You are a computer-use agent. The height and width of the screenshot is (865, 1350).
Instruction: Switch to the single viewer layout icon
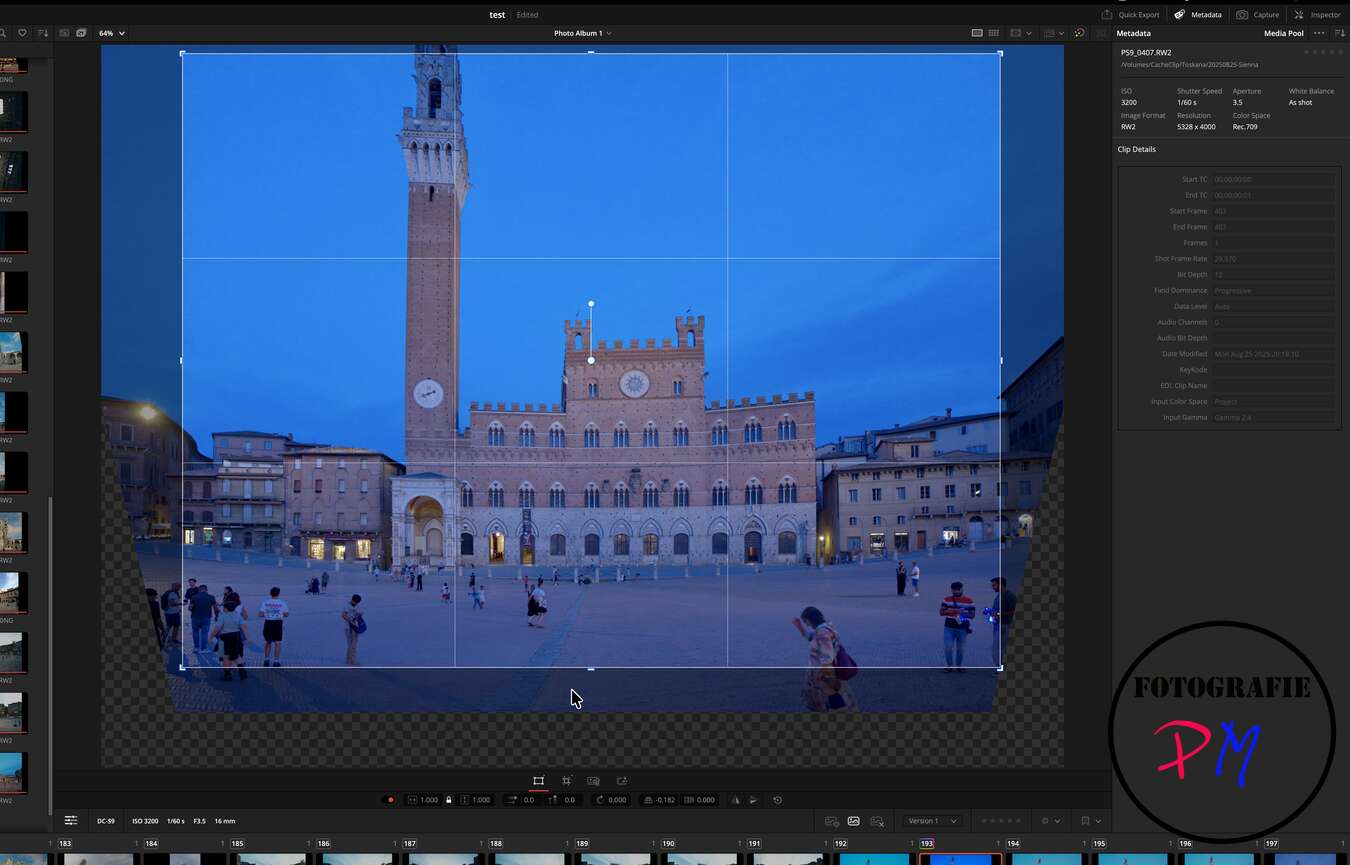coord(977,33)
